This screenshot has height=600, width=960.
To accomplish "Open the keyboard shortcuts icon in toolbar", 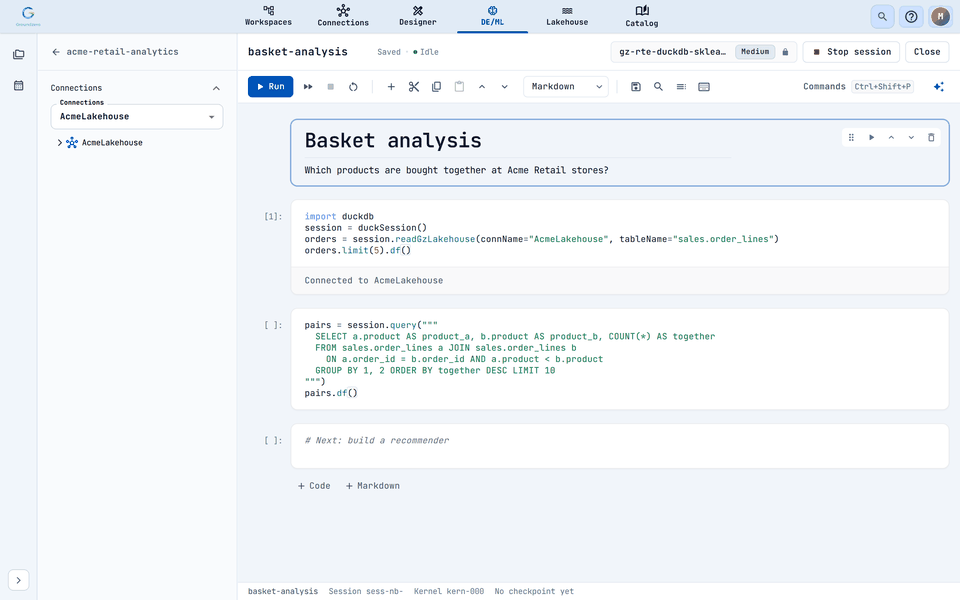I will [704, 87].
